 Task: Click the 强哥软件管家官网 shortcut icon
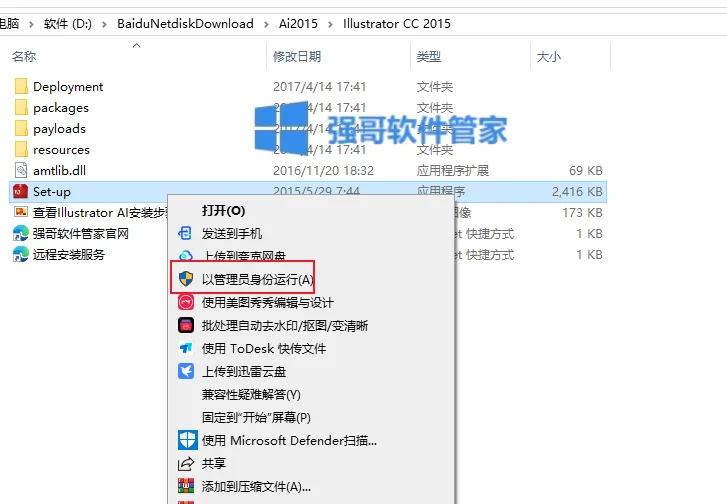click(21, 233)
